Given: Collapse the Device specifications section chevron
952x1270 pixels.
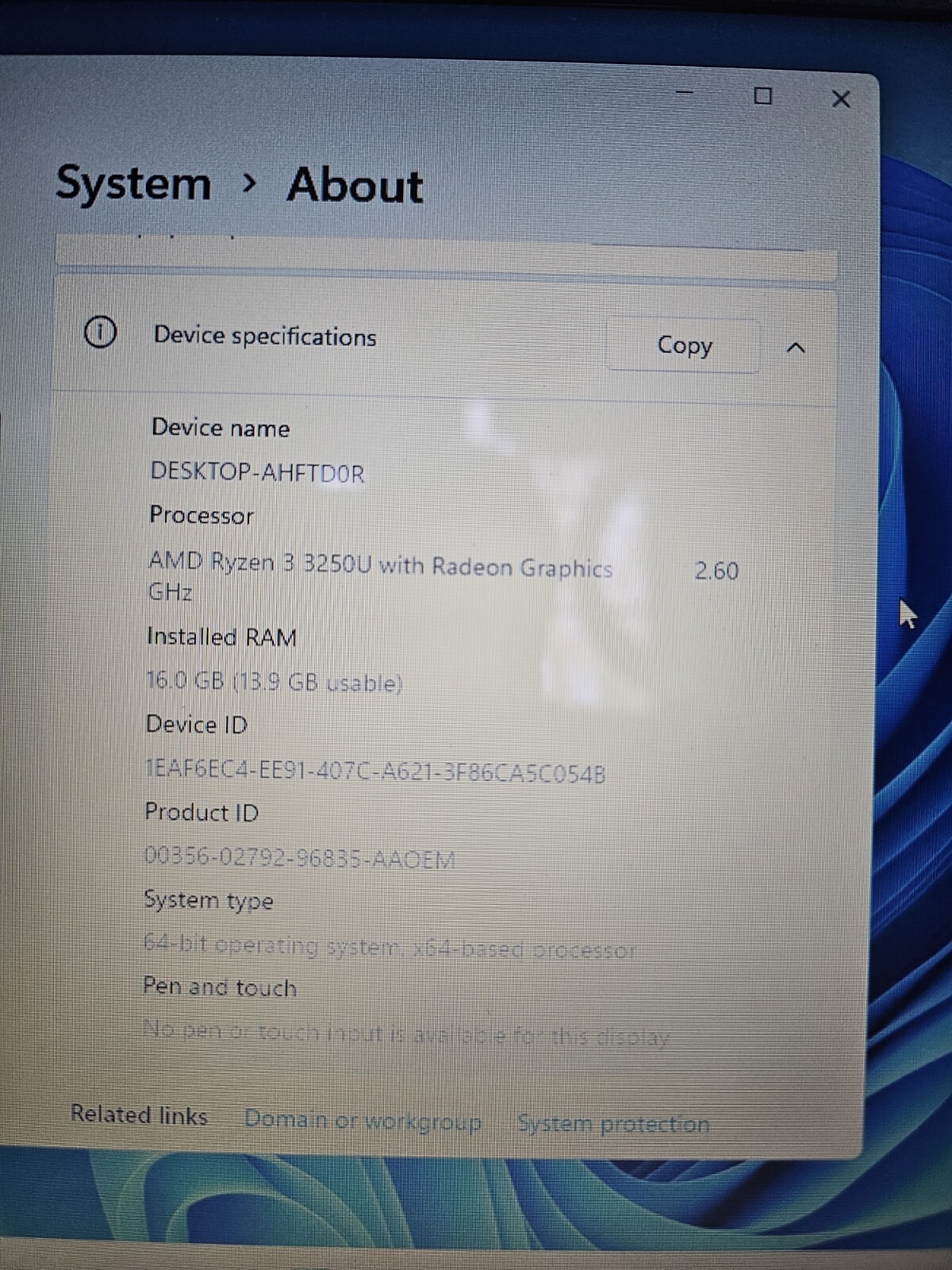Looking at the screenshot, I should point(796,348).
